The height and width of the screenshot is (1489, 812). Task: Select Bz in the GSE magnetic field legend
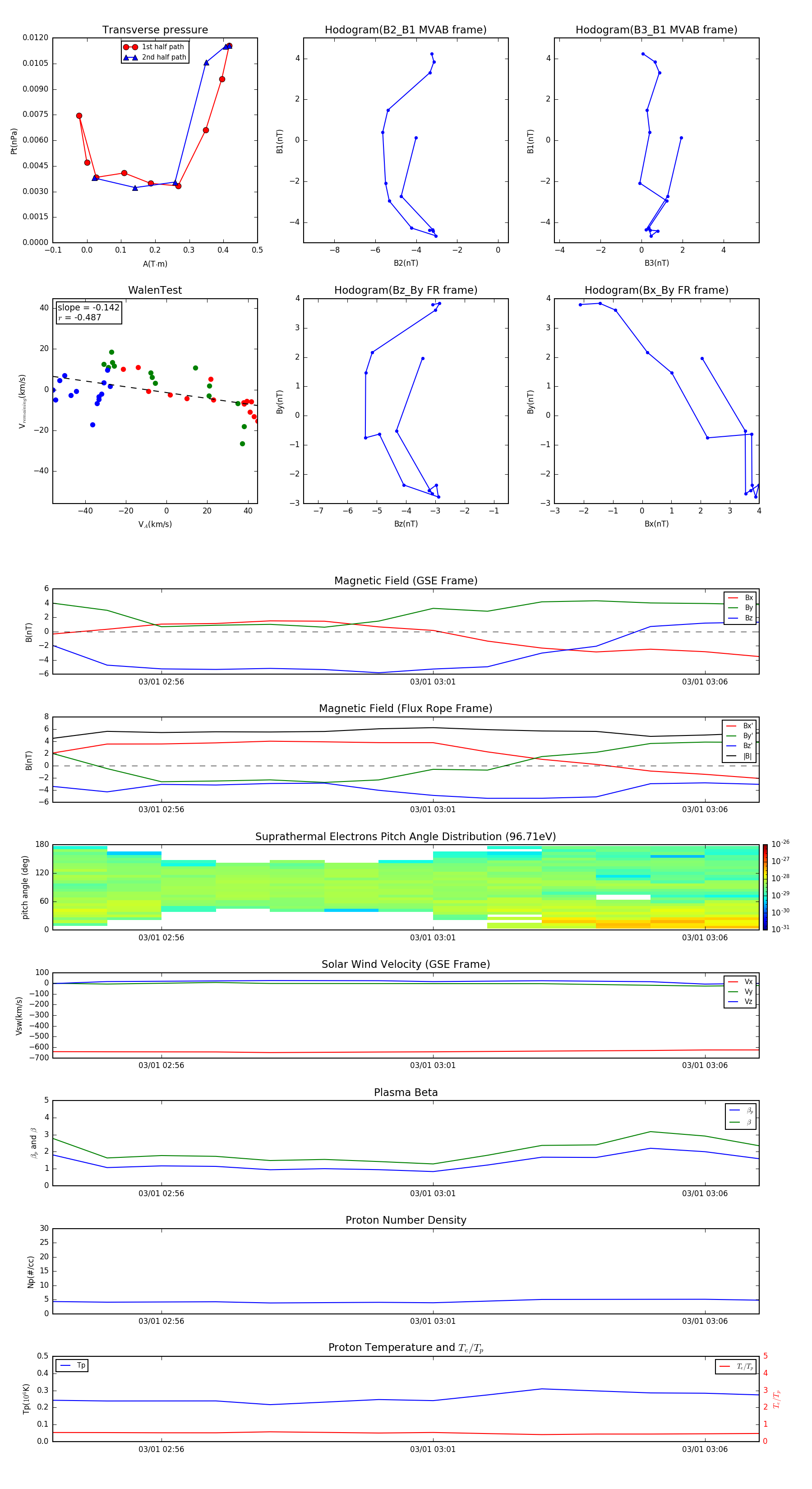[x=741, y=619]
